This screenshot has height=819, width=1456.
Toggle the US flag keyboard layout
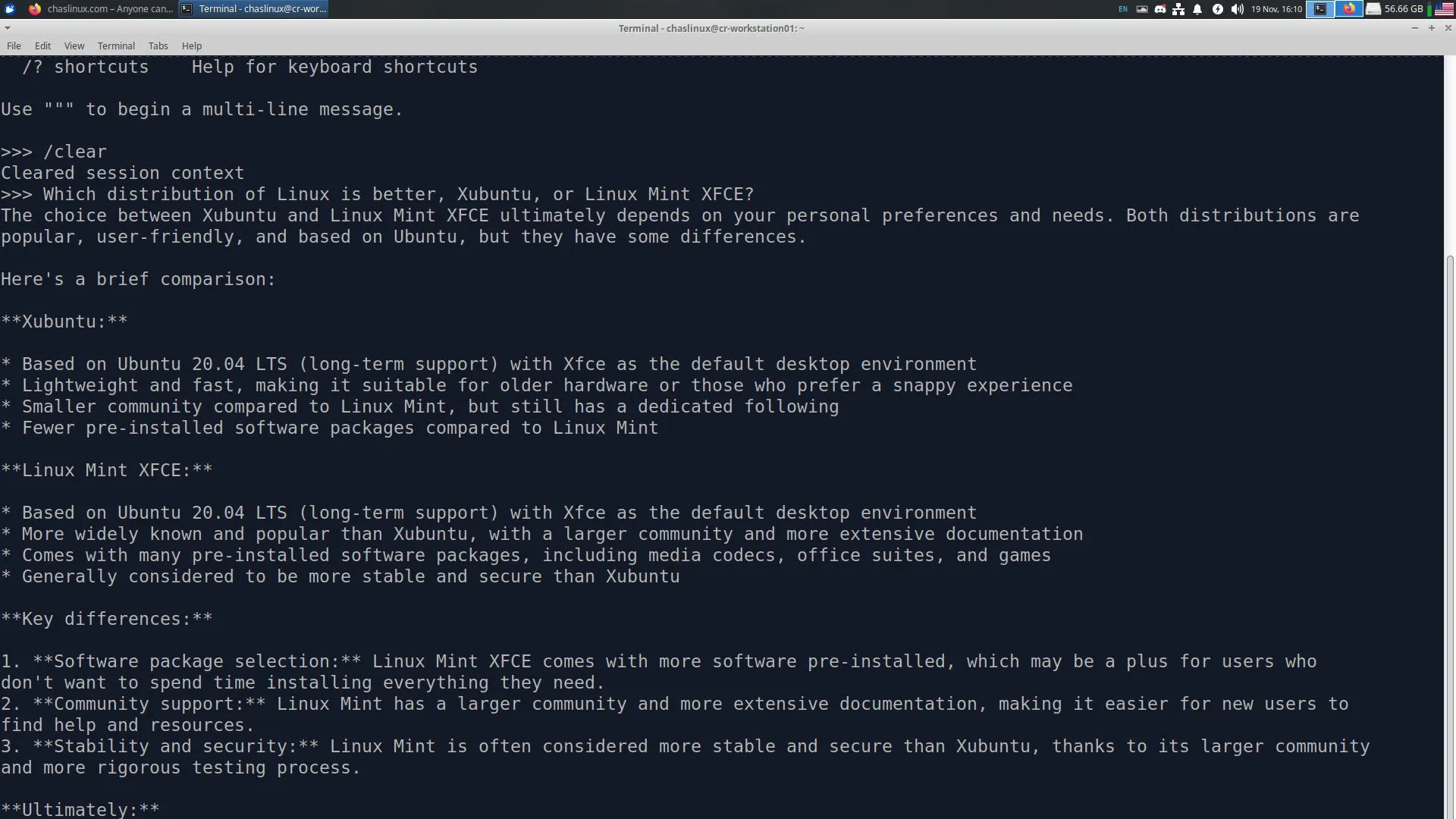1444,9
